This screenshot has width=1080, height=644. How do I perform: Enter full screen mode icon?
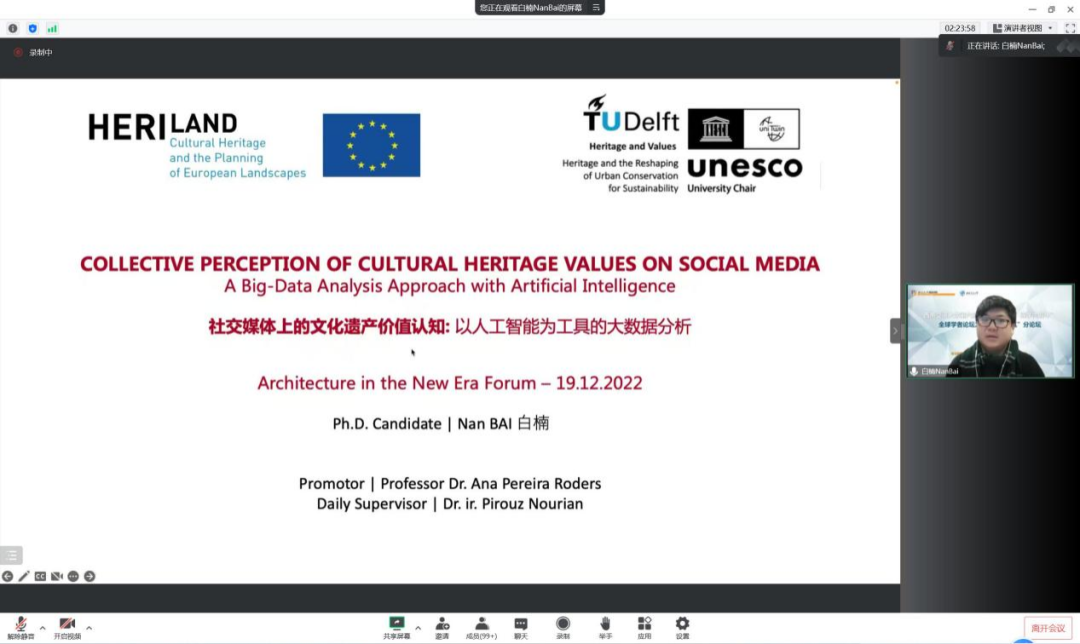pyautogui.click(x=1069, y=28)
